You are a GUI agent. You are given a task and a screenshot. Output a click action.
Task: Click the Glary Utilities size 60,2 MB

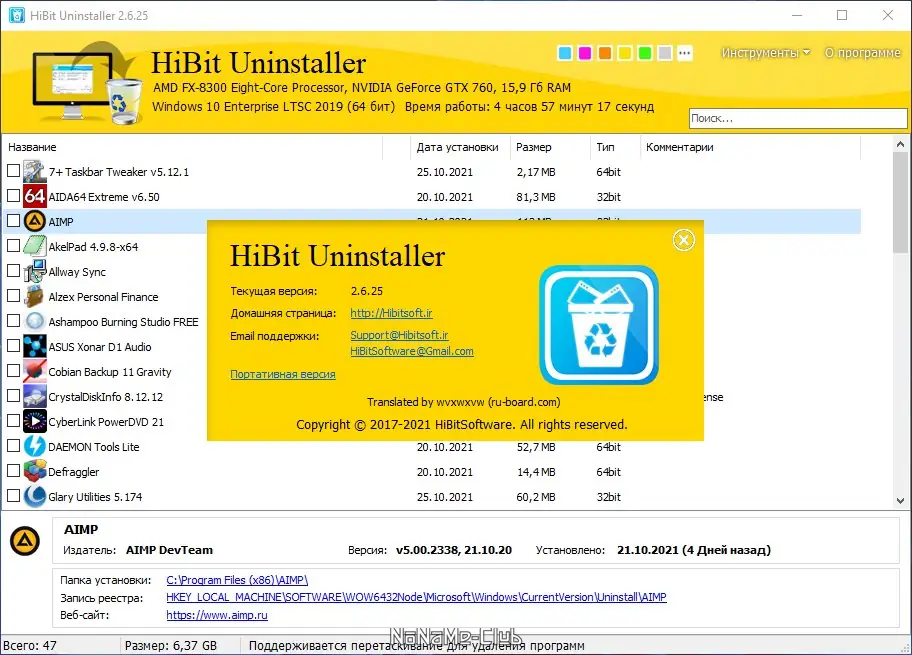[x=536, y=497]
